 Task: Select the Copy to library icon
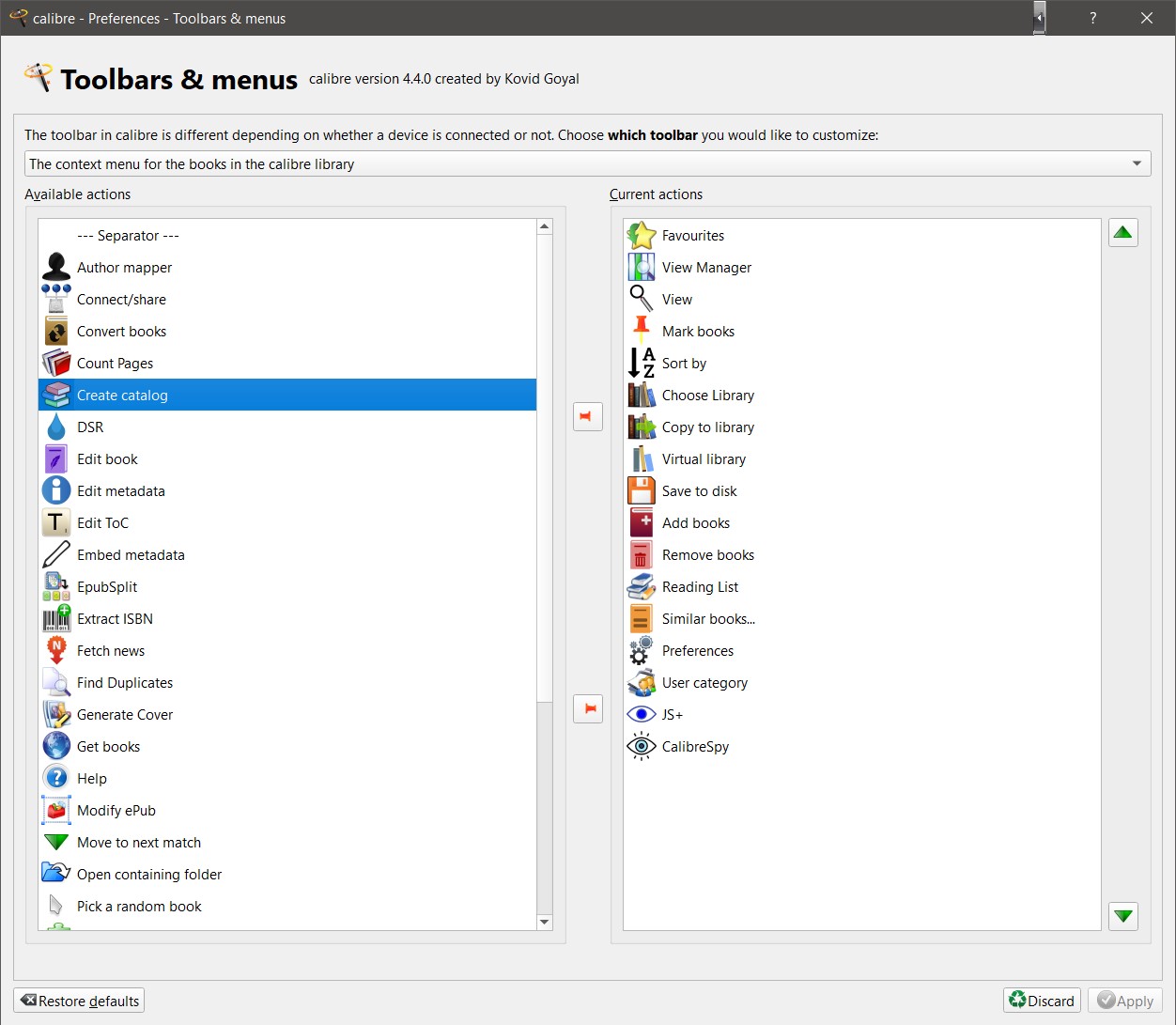click(642, 427)
